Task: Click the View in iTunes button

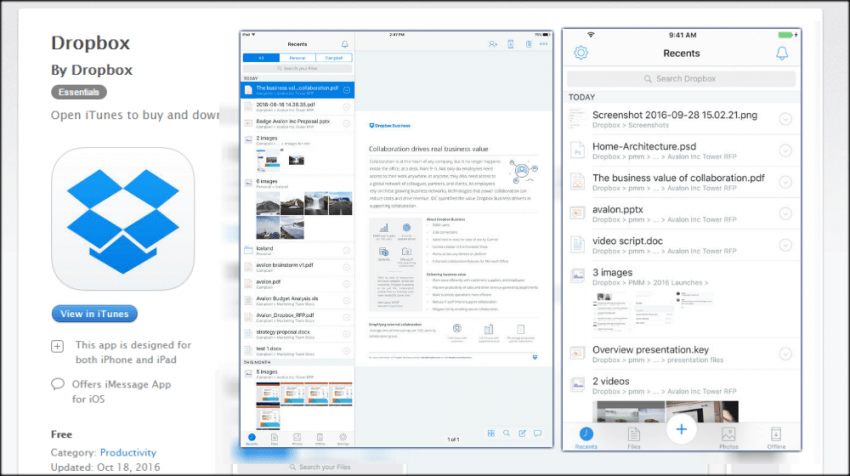Action: click(x=94, y=313)
